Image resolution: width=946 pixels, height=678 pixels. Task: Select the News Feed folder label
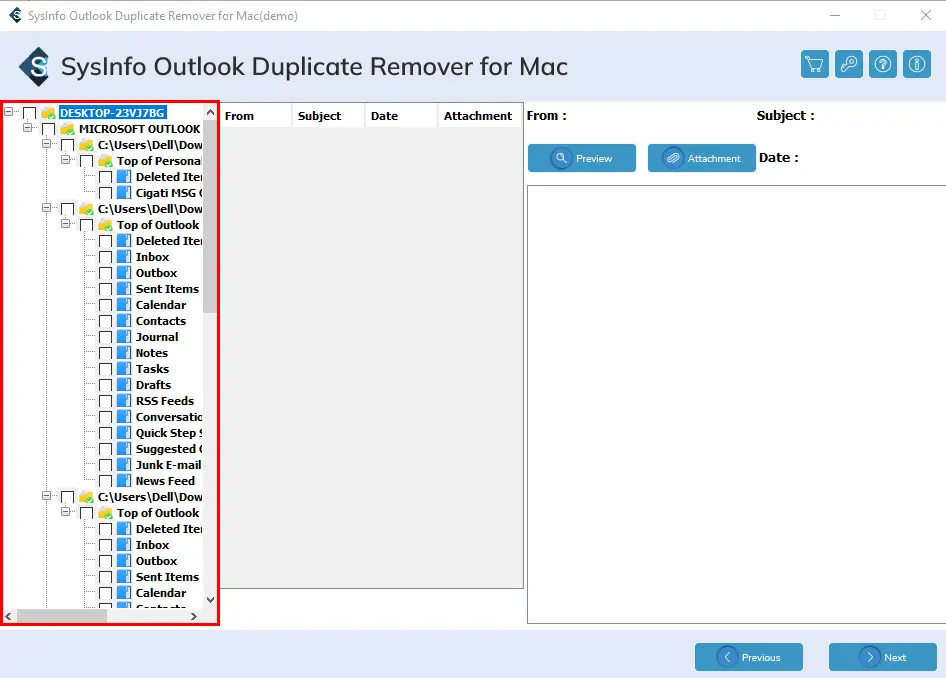tap(165, 481)
